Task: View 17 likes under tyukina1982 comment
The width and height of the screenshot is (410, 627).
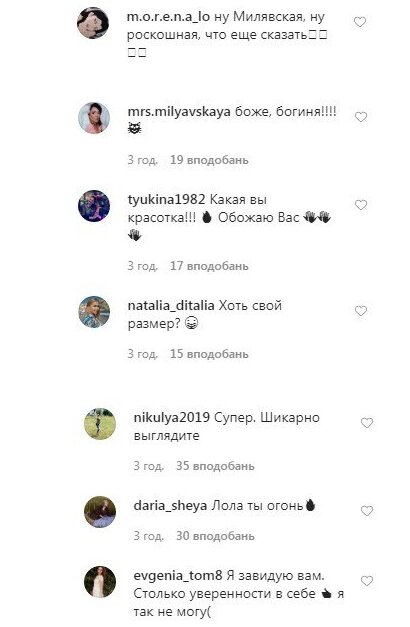Action: (209, 266)
